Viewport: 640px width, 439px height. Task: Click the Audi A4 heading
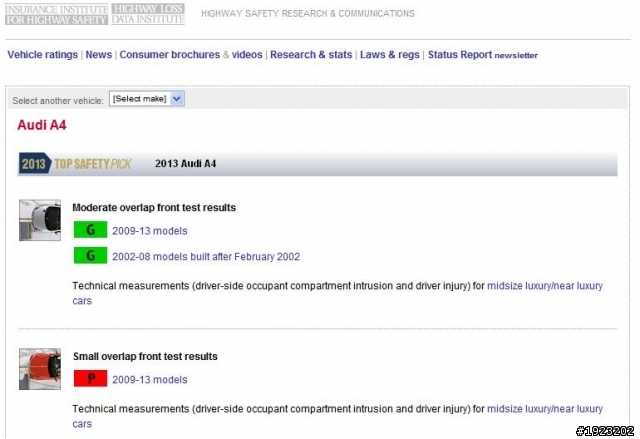click(42, 125)
